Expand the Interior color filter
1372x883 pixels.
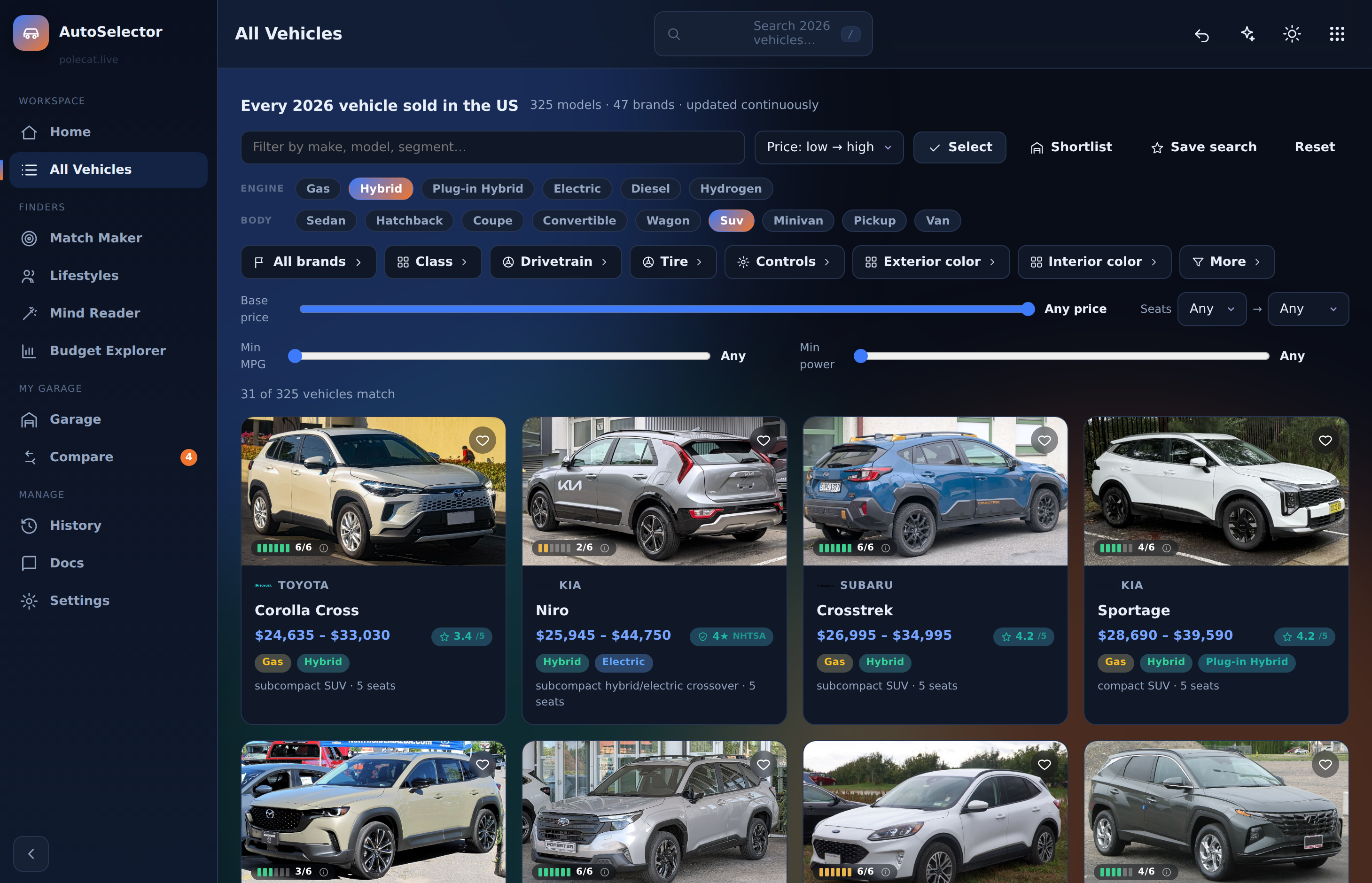click(1094, 262)
